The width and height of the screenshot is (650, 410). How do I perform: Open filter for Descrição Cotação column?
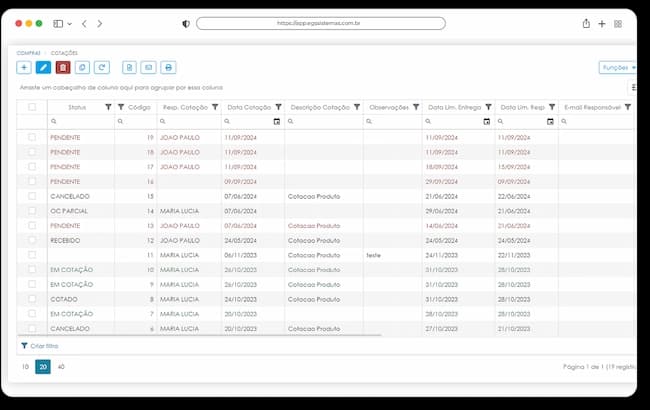coord(357,107)
